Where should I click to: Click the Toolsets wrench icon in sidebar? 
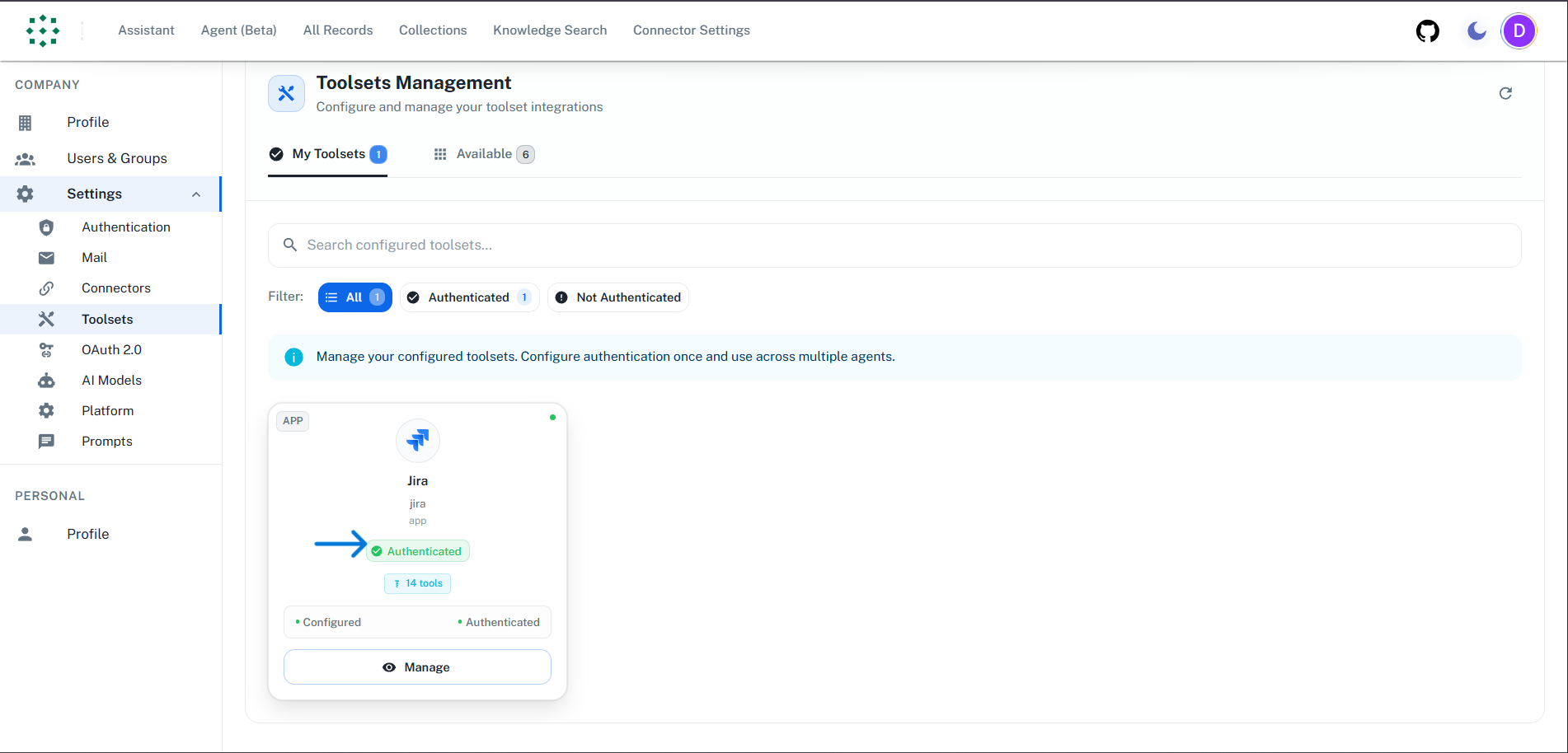(x=46, y=319)
